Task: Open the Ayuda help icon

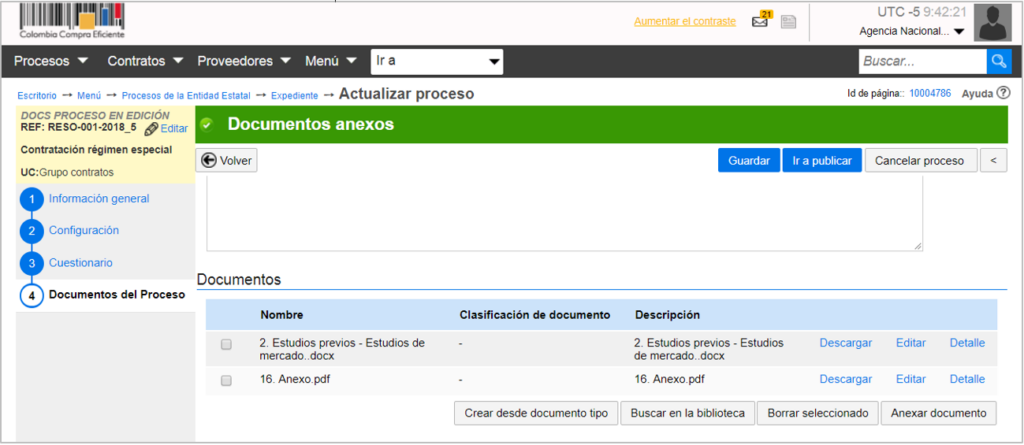Action: coord(1003,93)
